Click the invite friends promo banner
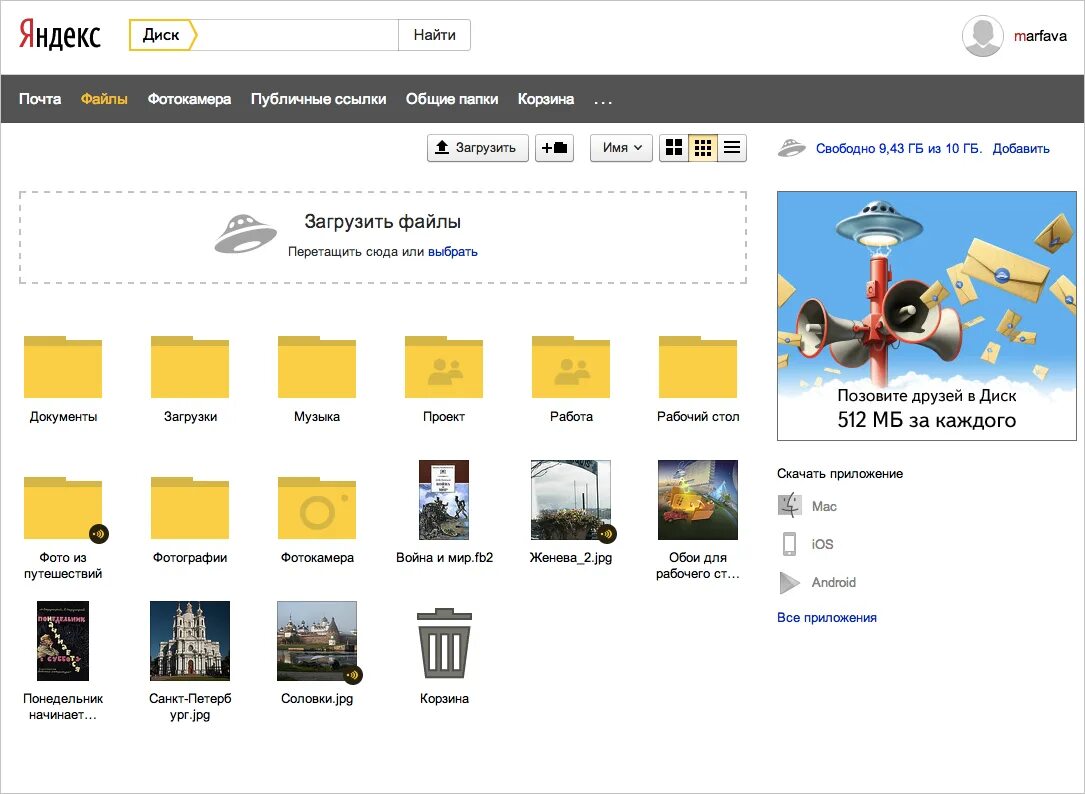Image resolution: width=1085 pixels, height=794 pixels. [927, 316]
